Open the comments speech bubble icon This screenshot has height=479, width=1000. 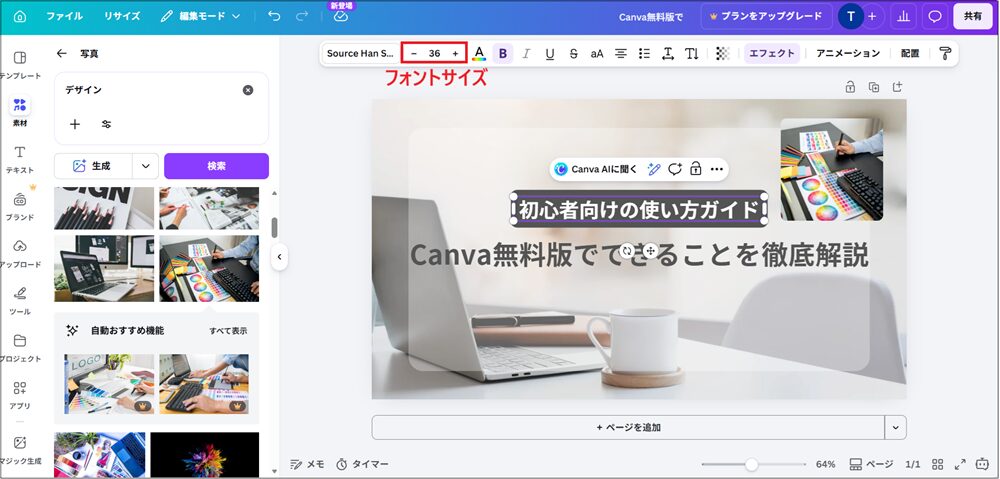[935, 17]
